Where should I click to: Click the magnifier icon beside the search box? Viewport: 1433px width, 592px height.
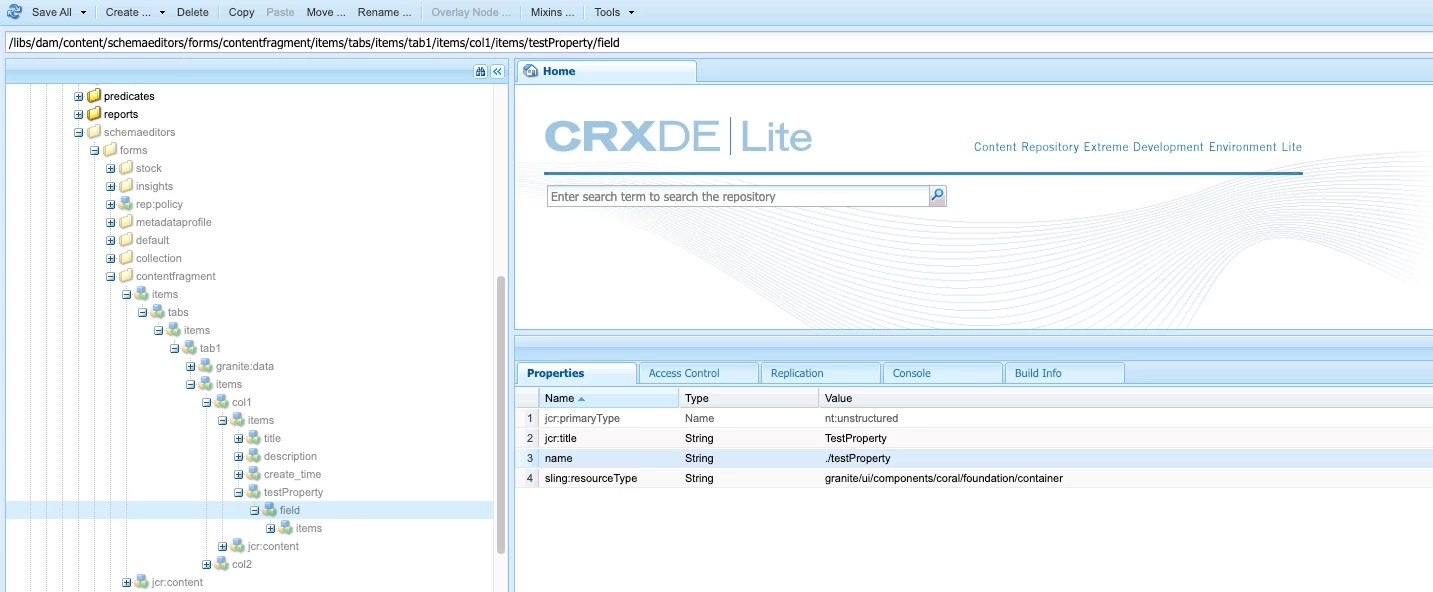[937, 196]
